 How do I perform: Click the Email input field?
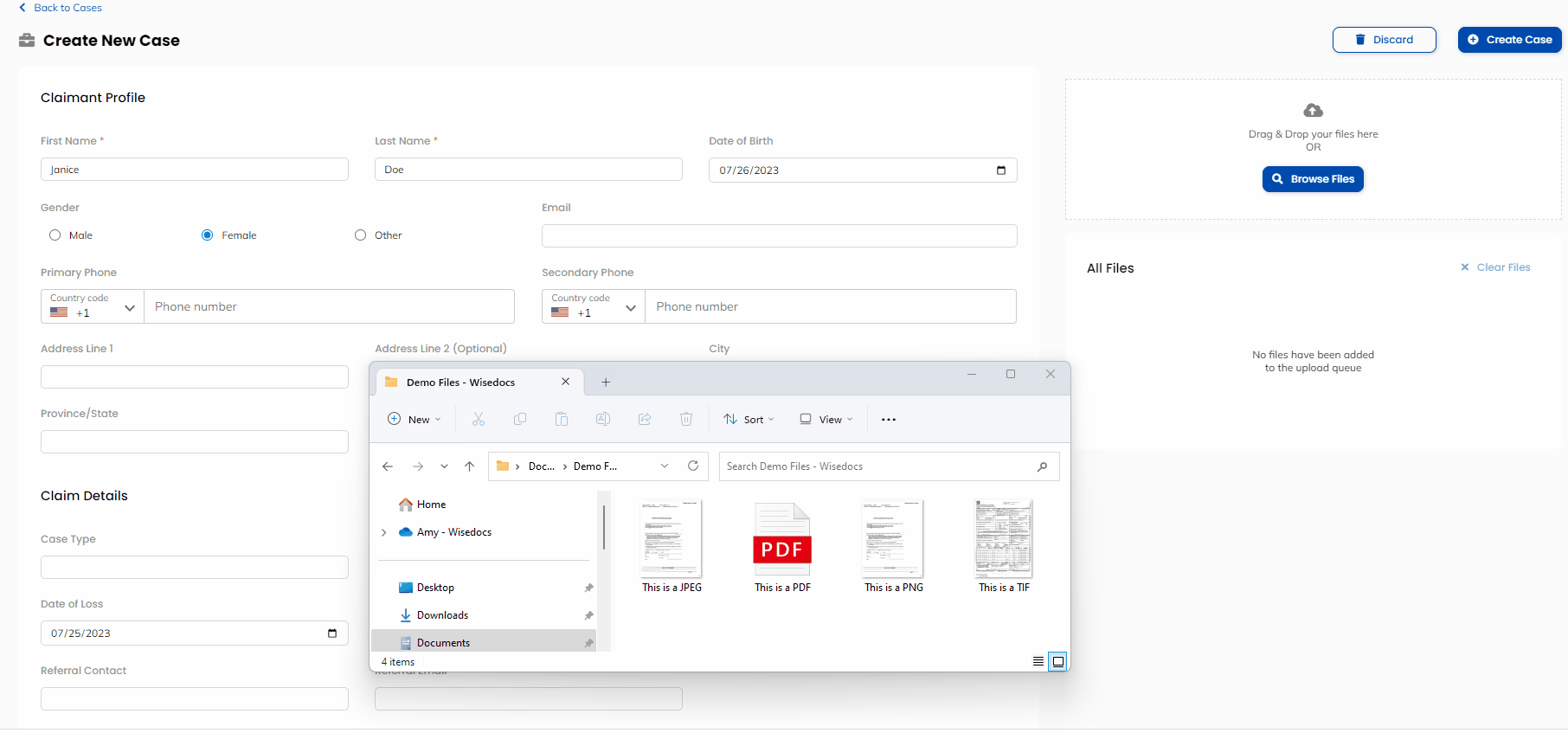(x=780, y=235)
